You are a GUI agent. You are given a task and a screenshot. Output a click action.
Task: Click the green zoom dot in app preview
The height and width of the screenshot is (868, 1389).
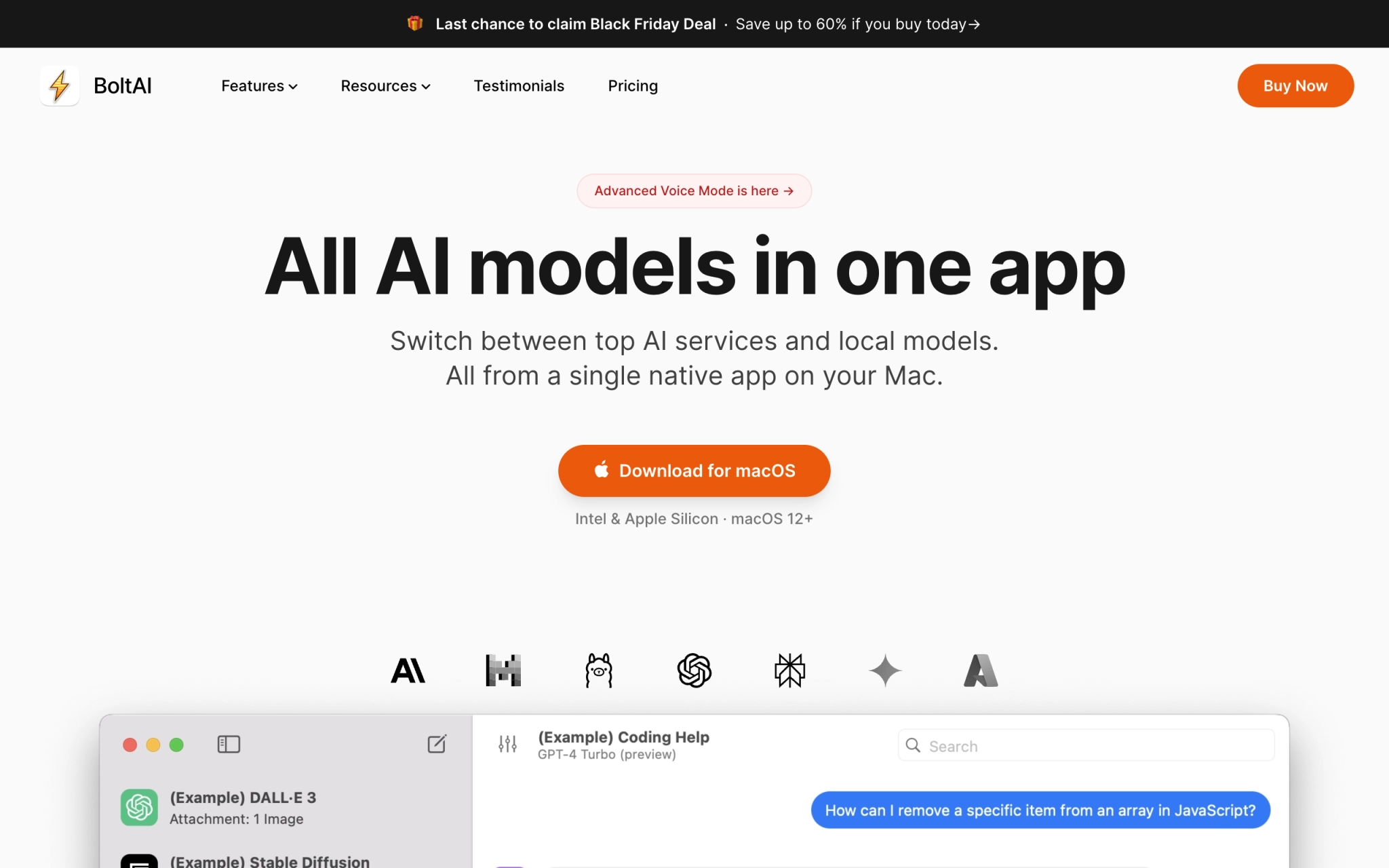pyautogui.click(x=176, y=745)
